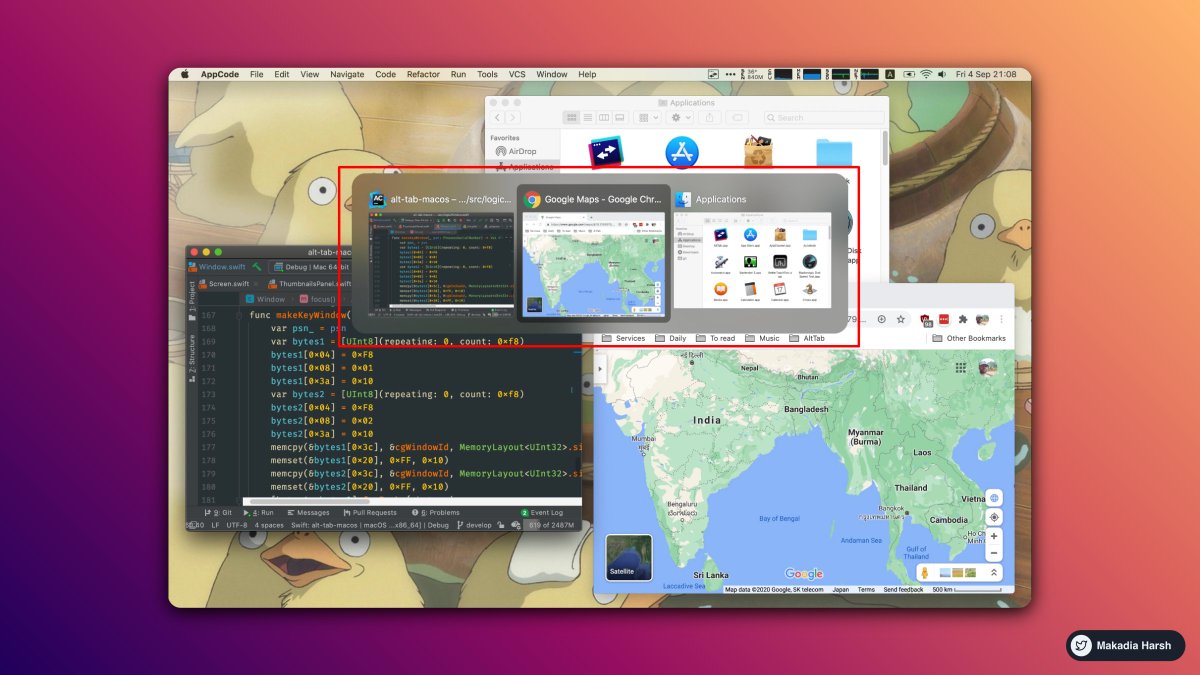
Task: Open the Music bookmark folder
Action: [761, 338]
